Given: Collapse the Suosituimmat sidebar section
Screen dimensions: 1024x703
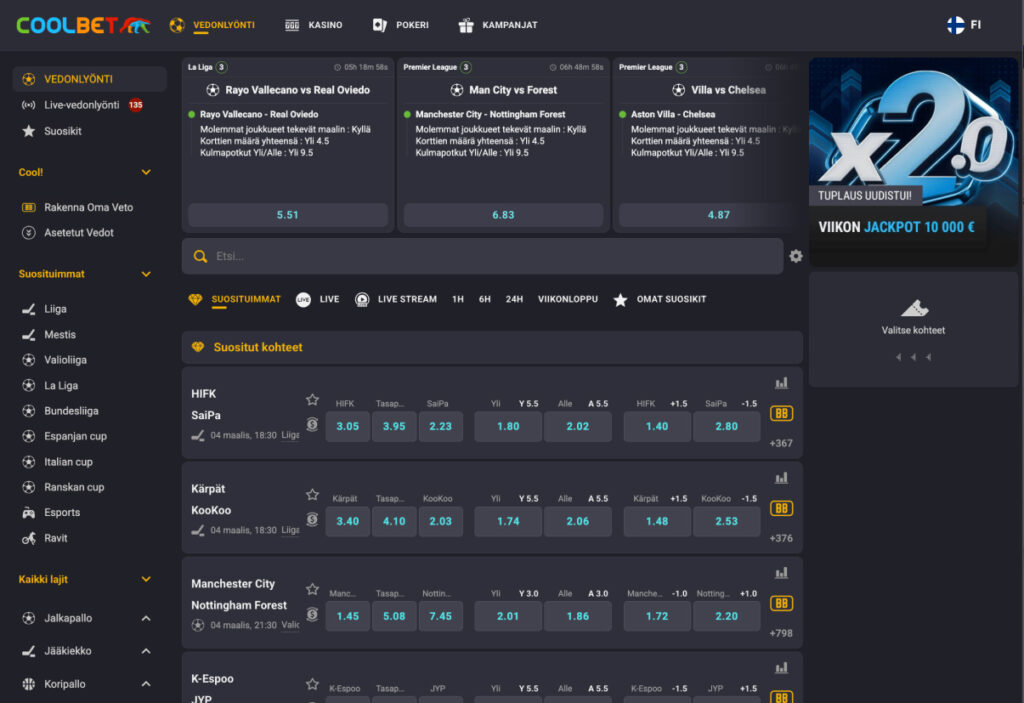Looking at the screenshot, I should [x=146, y=274].
